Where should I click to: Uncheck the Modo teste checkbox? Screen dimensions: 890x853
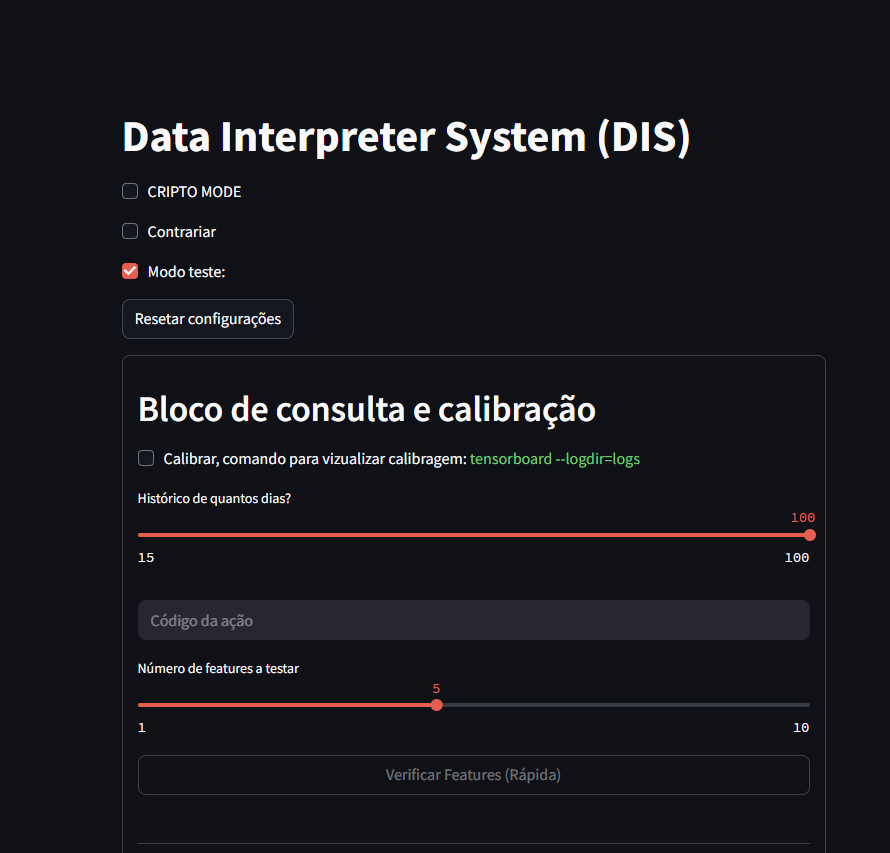click(x=130, y=271)
